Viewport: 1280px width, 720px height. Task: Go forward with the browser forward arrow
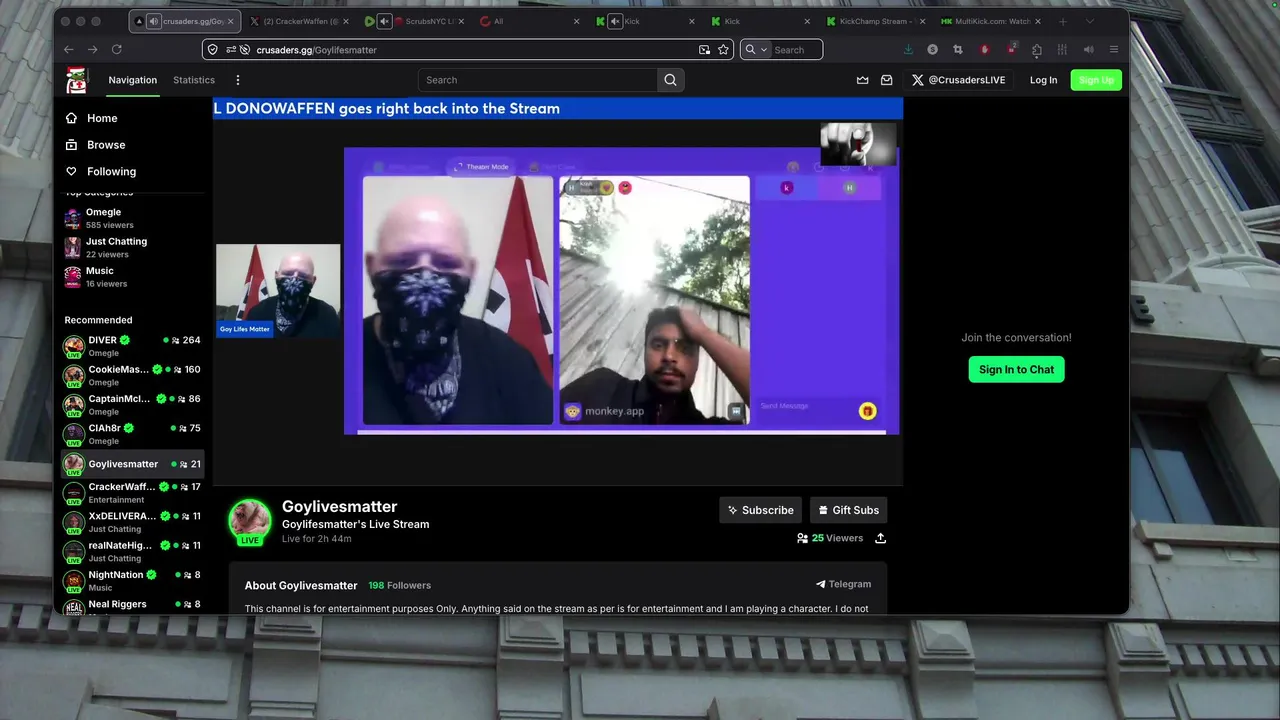92,49
